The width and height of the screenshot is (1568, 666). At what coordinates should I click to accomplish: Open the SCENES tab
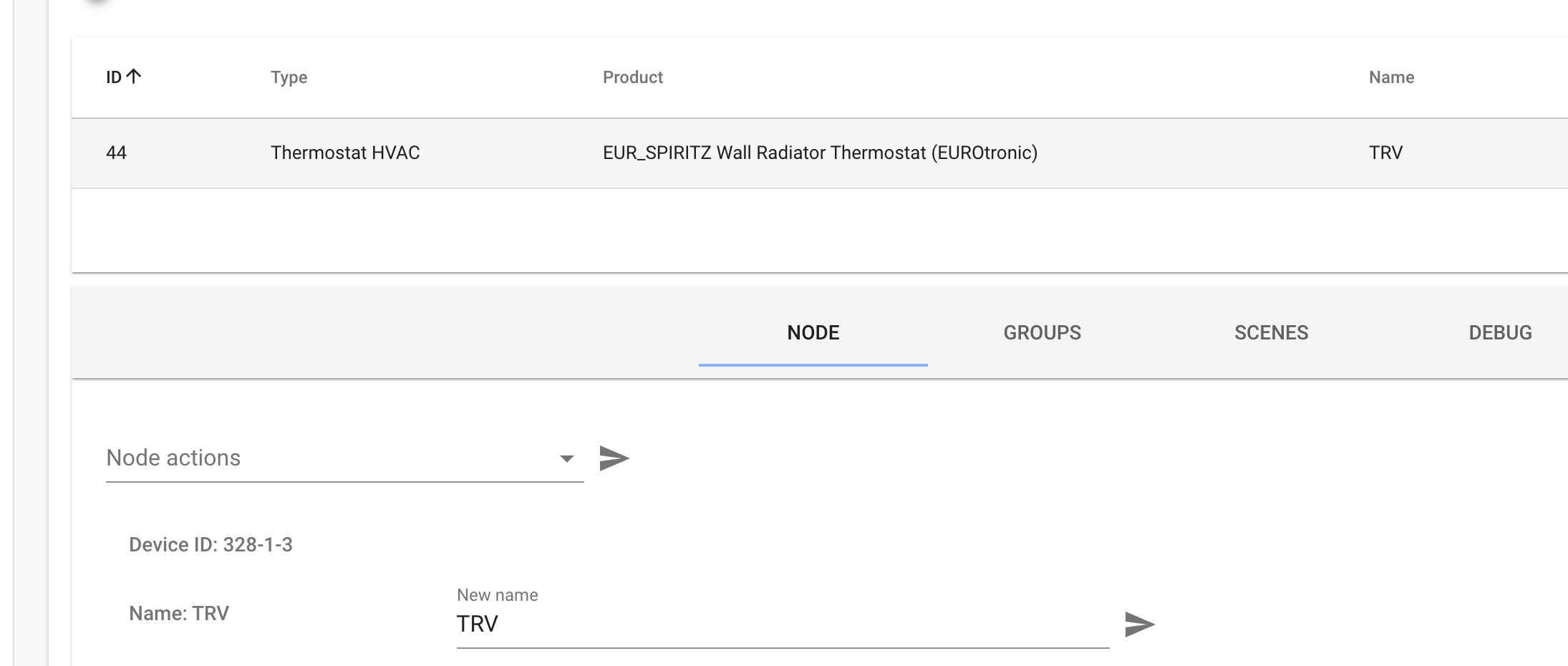(1271, 332)
